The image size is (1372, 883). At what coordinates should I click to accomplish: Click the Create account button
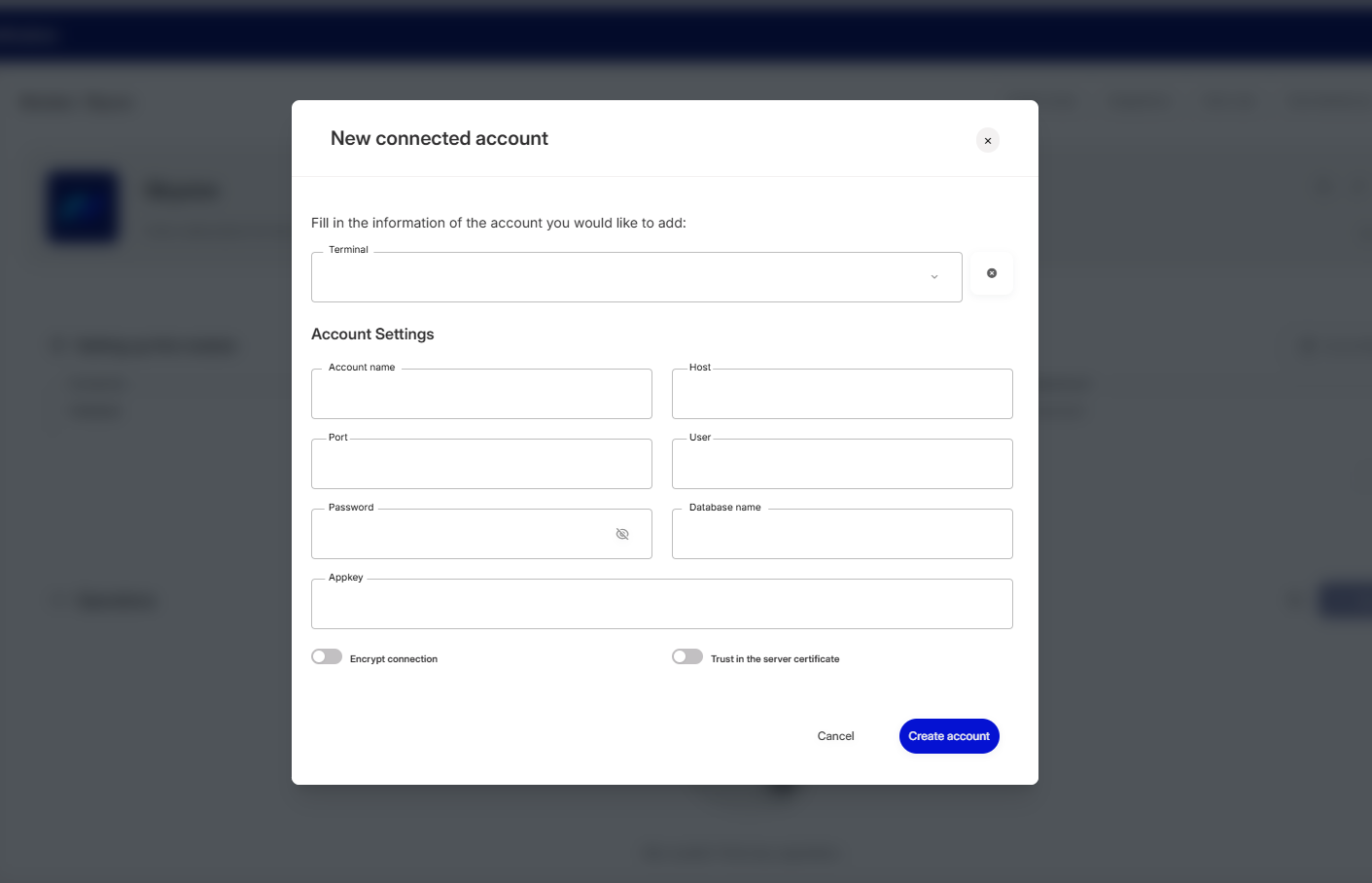coord(948,736)
